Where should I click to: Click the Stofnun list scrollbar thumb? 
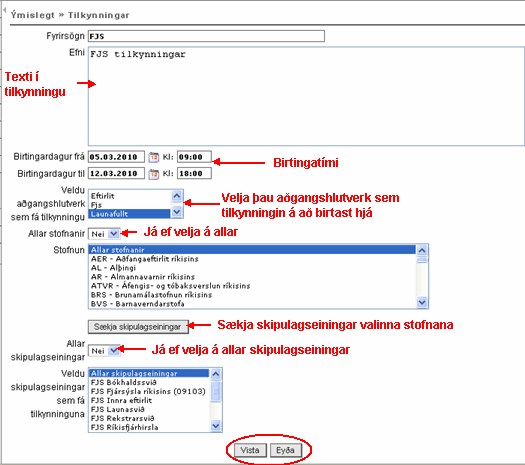(422, 260)
